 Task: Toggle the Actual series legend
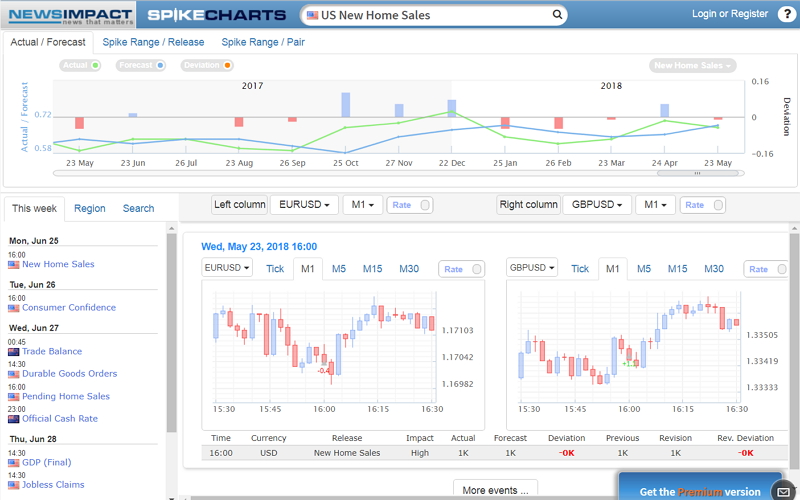pos(80,65)
